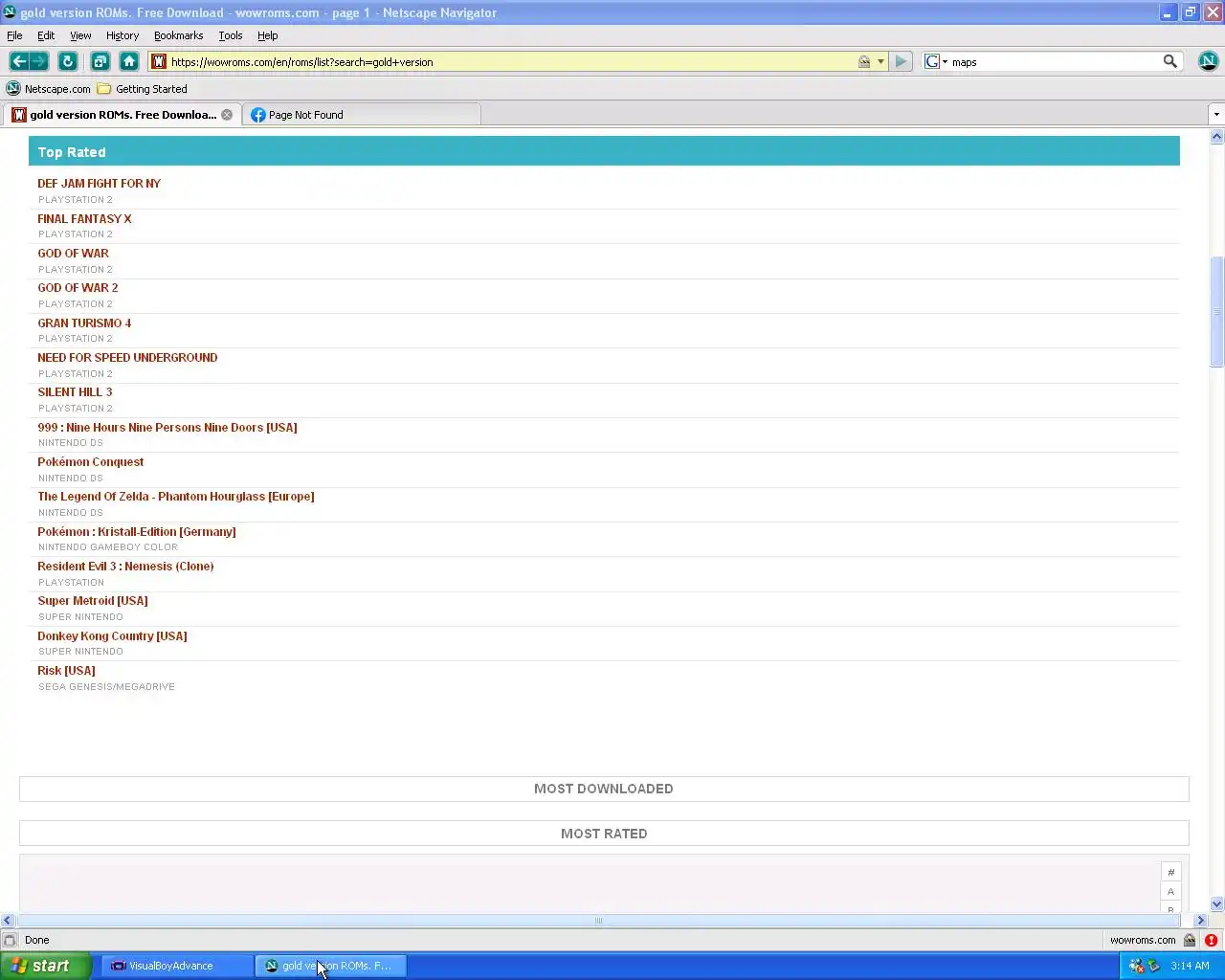
Task: Open DEF JAM FIGHT FOR NY link
Action: 99,184
